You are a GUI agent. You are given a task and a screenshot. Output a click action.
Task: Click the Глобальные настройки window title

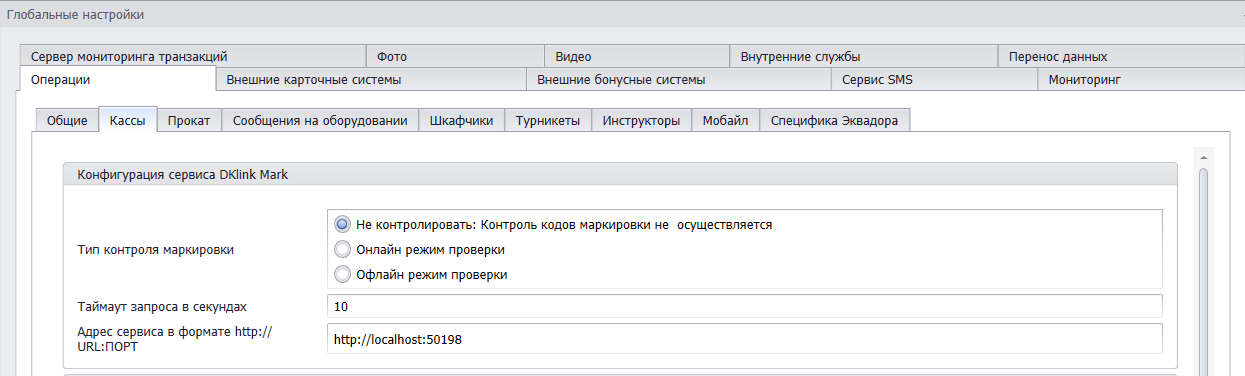pyautogui.click(x=75, y=14)
